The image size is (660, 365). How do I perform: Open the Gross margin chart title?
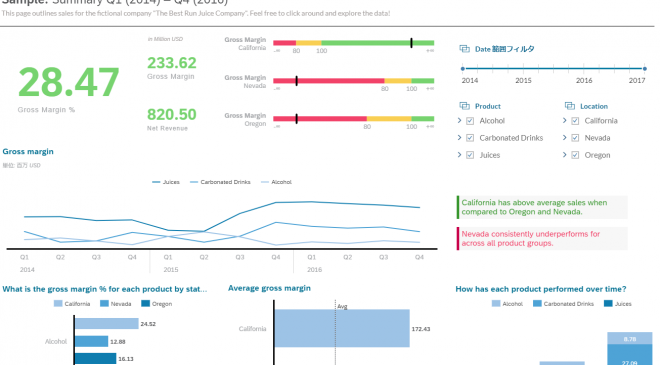[28, 152]
